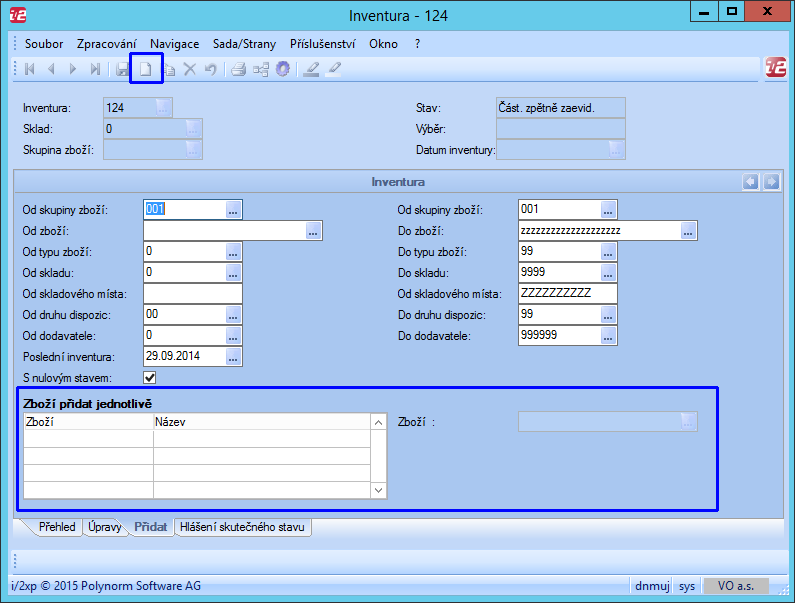Click lookup button next to Sklad field
Viewport: 795px width, 603px height.
pos(193,129)
